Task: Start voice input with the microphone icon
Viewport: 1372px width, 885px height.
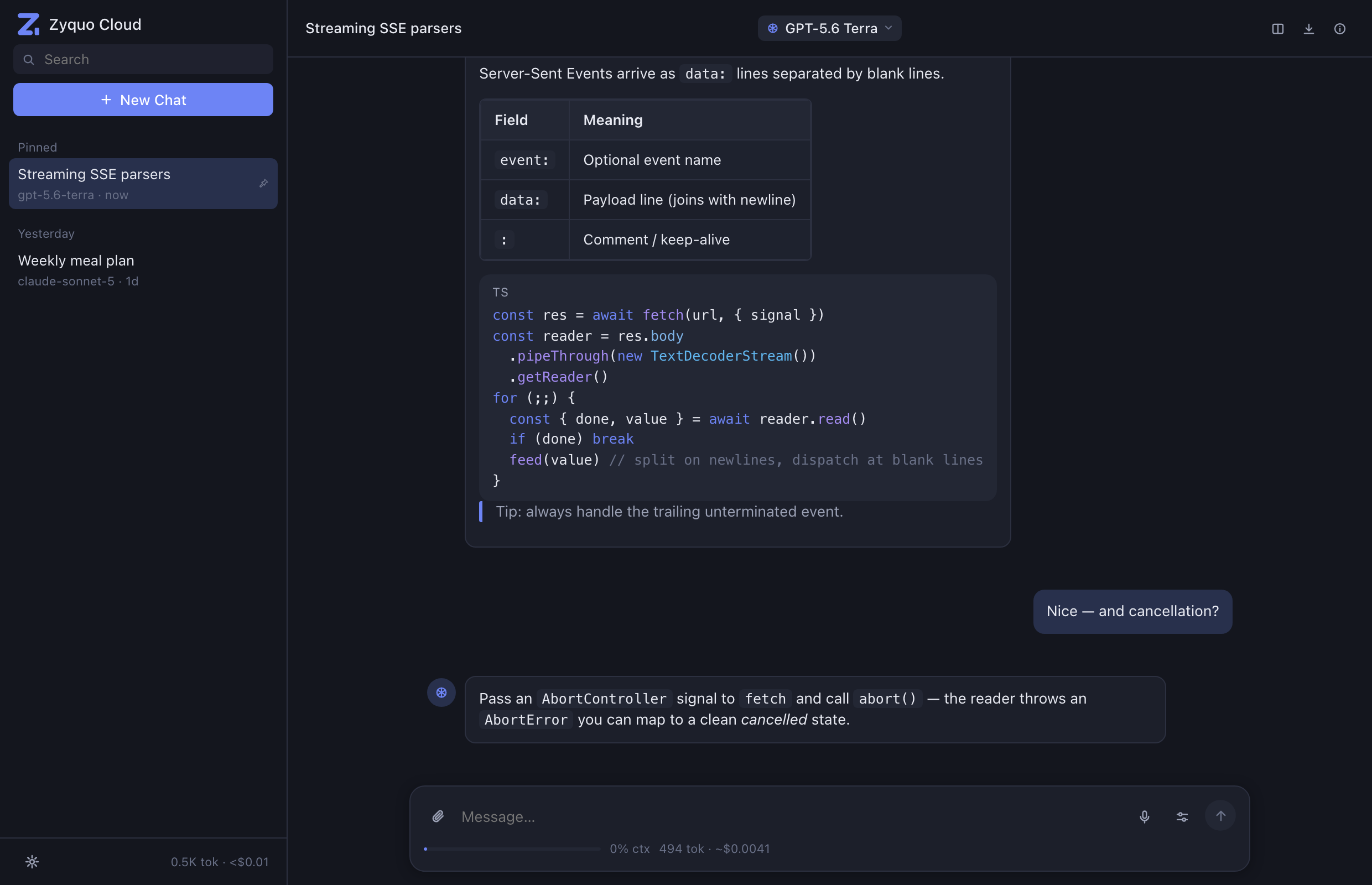Action: [x=1144, y=816]
